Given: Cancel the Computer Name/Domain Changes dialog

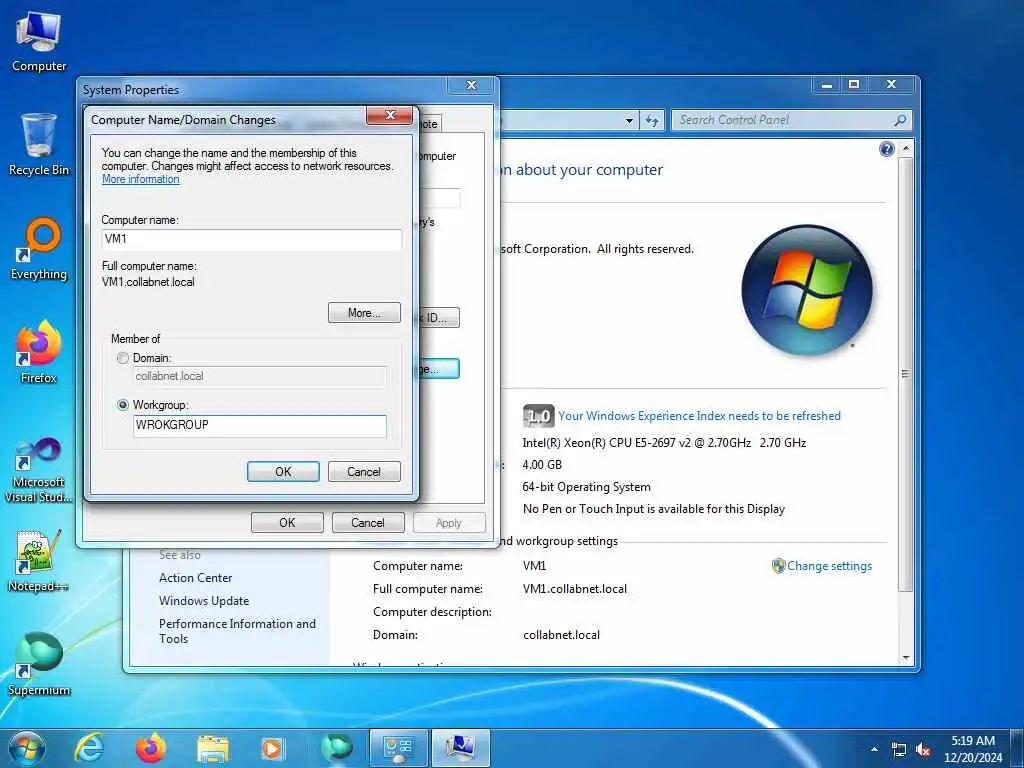Looking at the screenshot, I should coord(364,472).
